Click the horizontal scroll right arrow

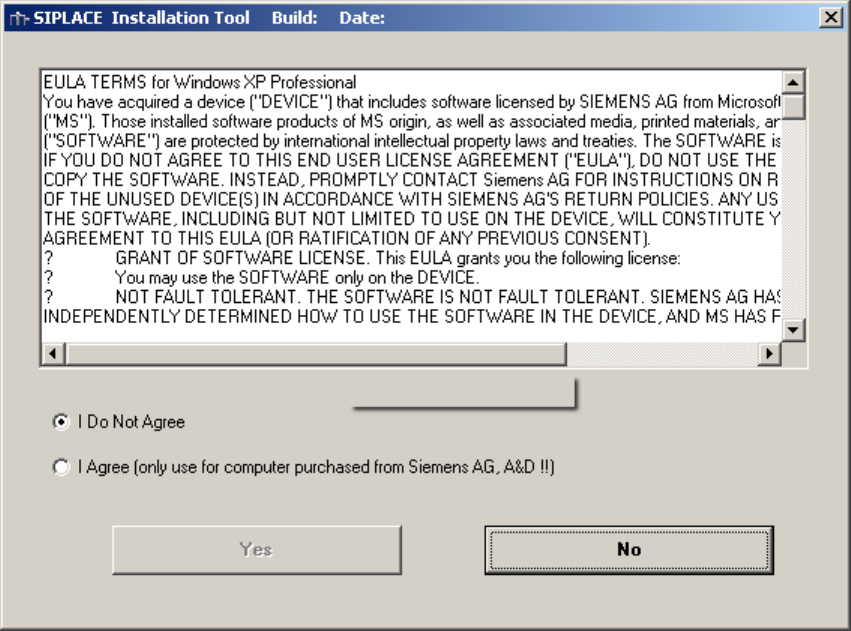[x=769, y=354]
